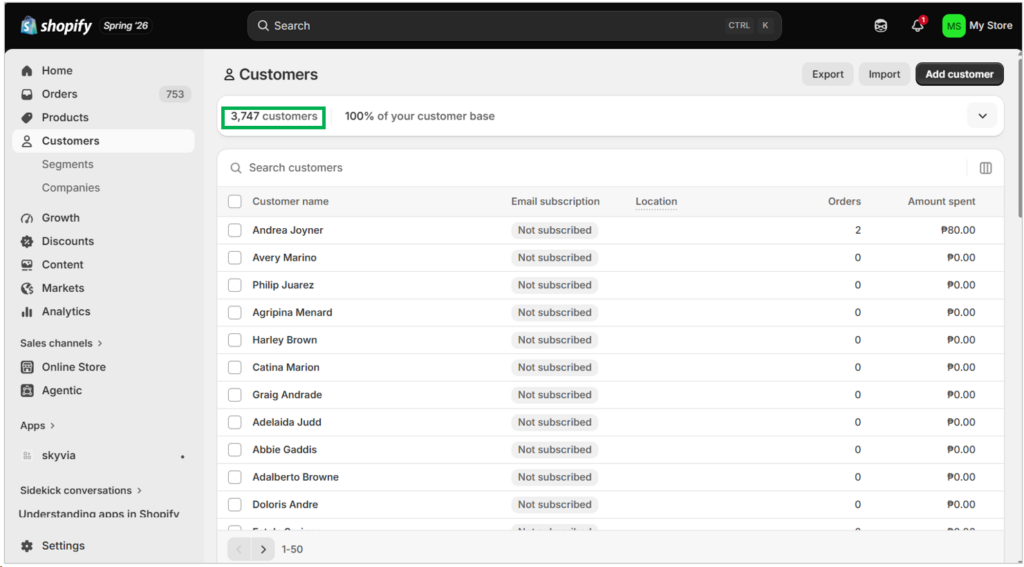Image resolution: width=1024 pixels, height=567 pixels.
Task: Click the Shopify logo
Action: (x=56, y=25)
